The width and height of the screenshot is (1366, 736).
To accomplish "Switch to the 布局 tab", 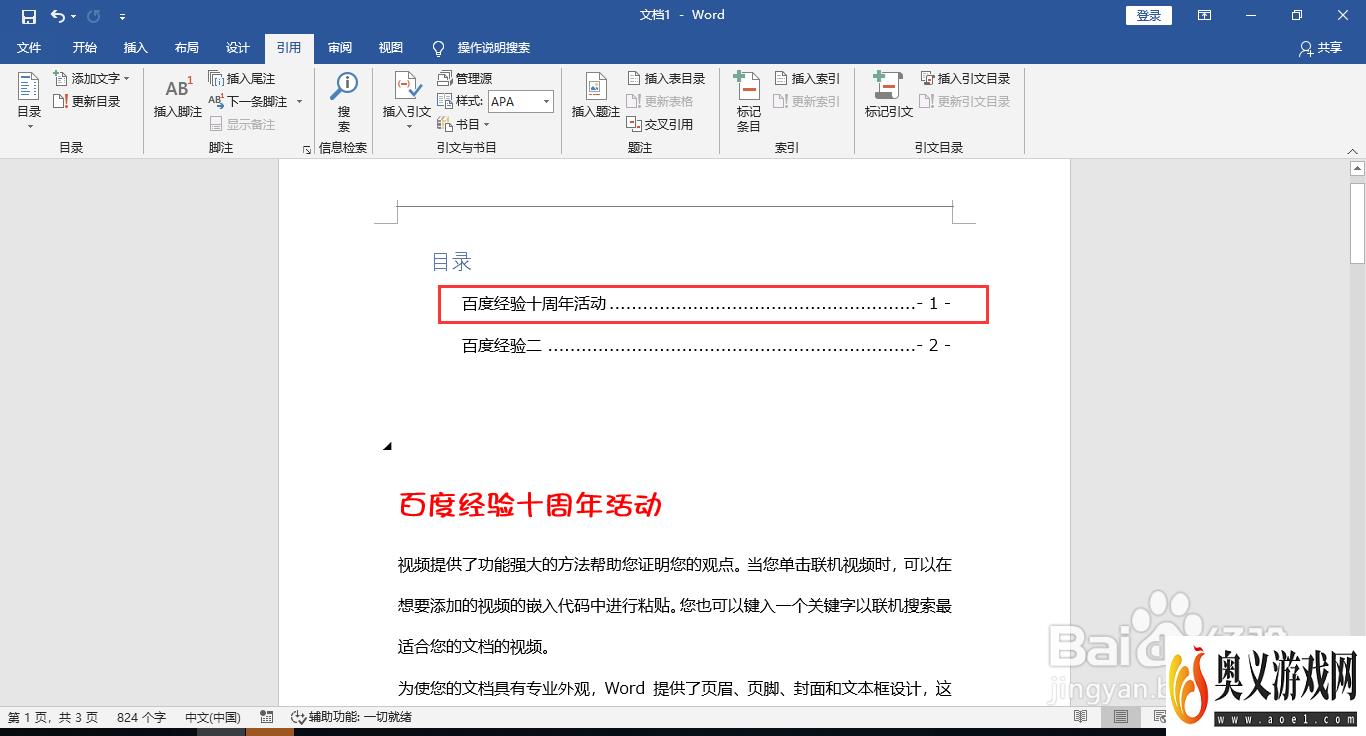I will tap(187, 48).
